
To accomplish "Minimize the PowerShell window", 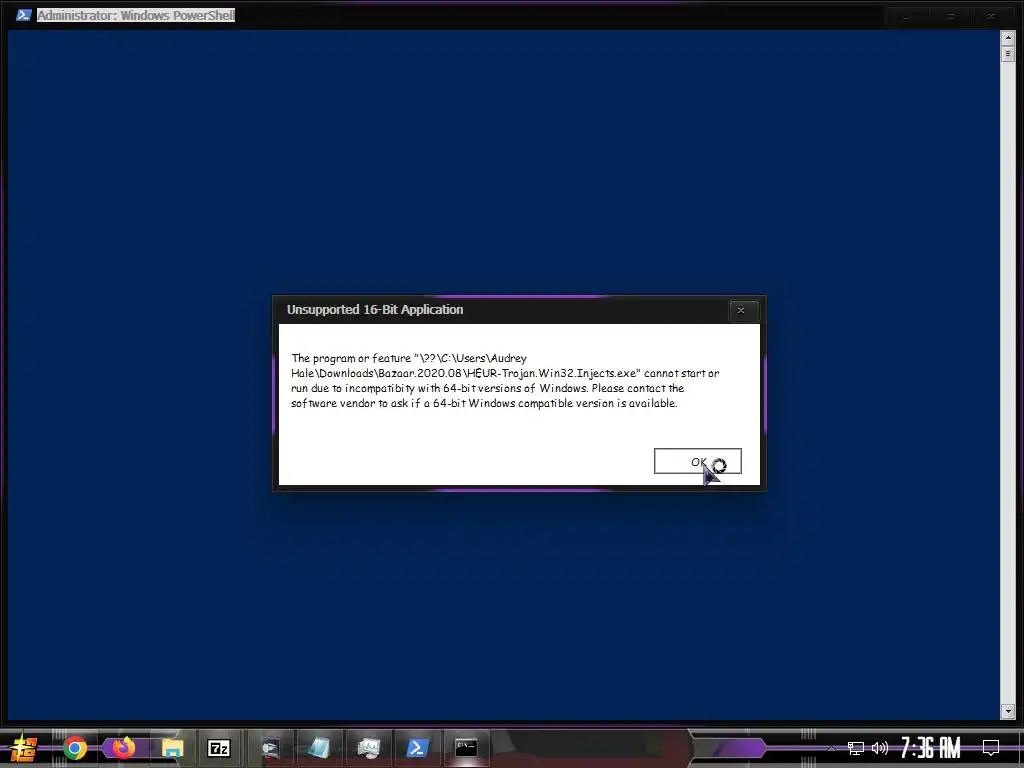I will pos(905,16).
